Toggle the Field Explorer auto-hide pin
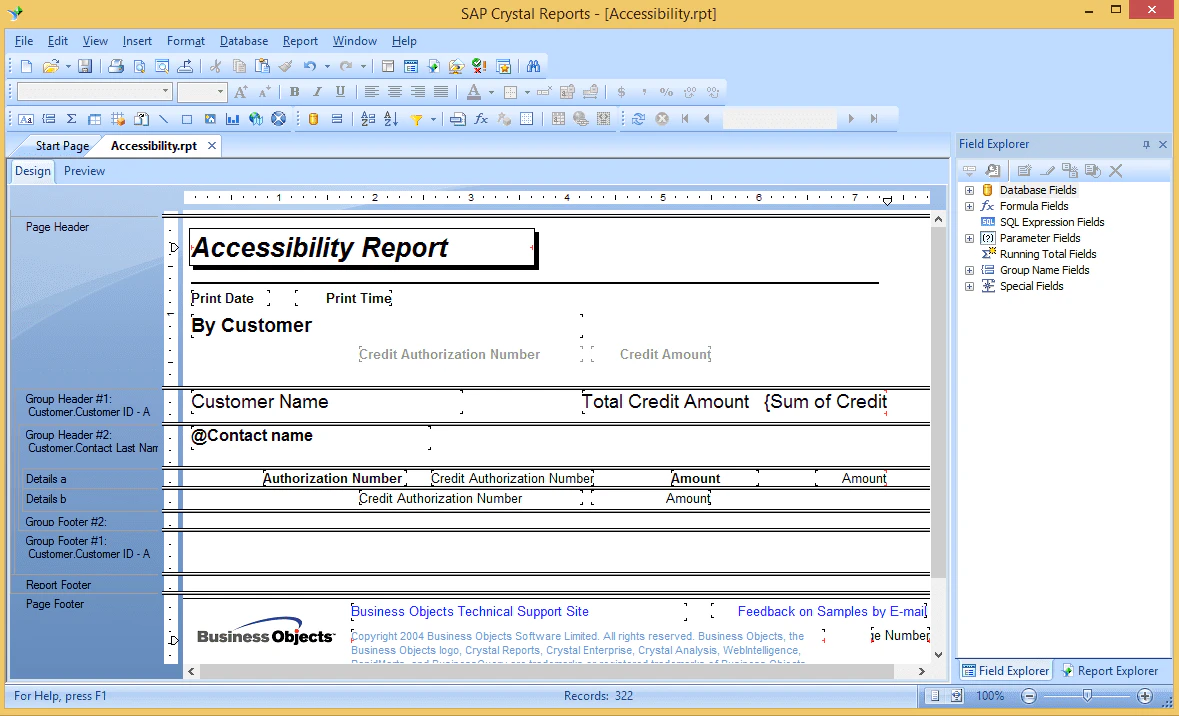1179x716 pixels. tap(1146, 144)
